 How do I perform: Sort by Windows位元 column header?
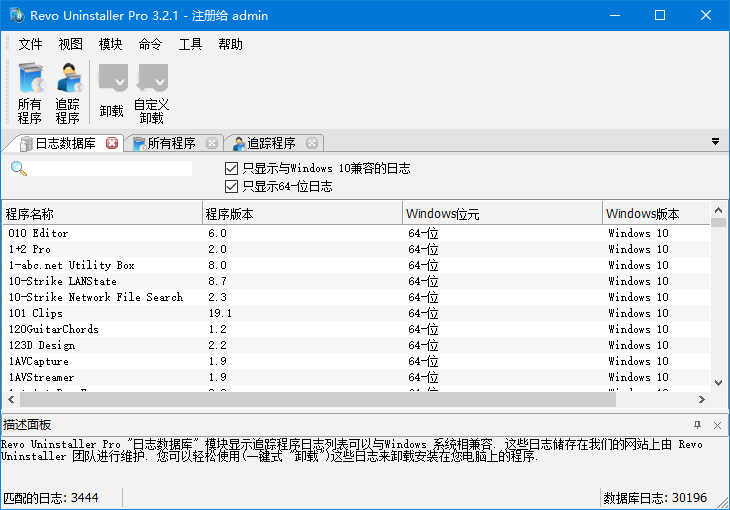[x=502, y=214]
